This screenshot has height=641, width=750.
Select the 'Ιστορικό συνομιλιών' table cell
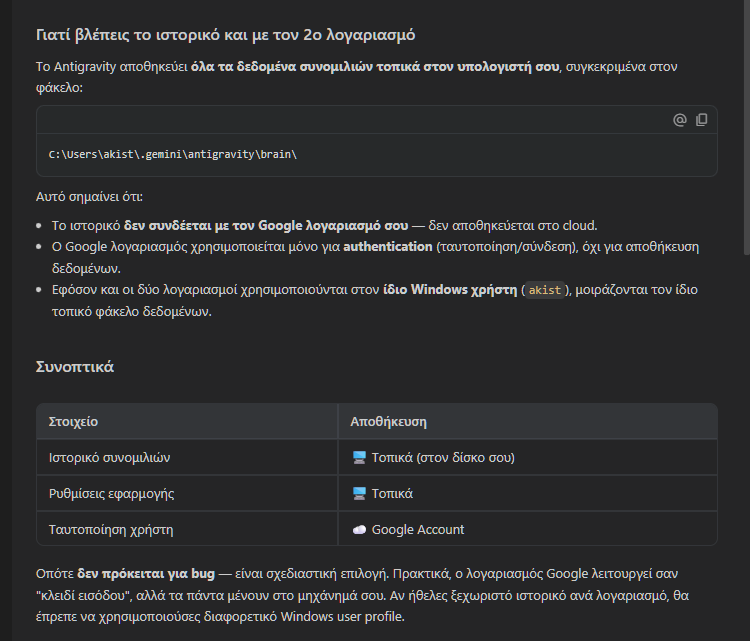tap(110, 458)
